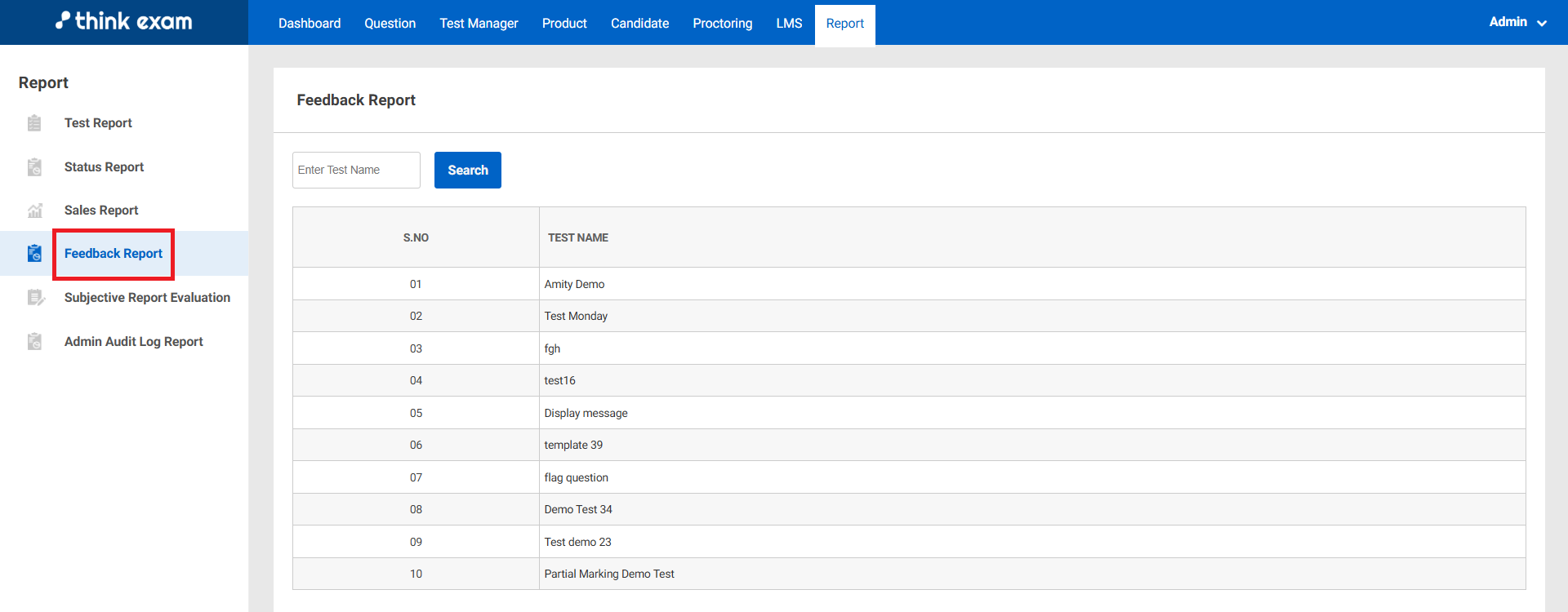1568x612 pixels.
Task: Click the Admin Audit Log Report icon
Action: (34, 342)
